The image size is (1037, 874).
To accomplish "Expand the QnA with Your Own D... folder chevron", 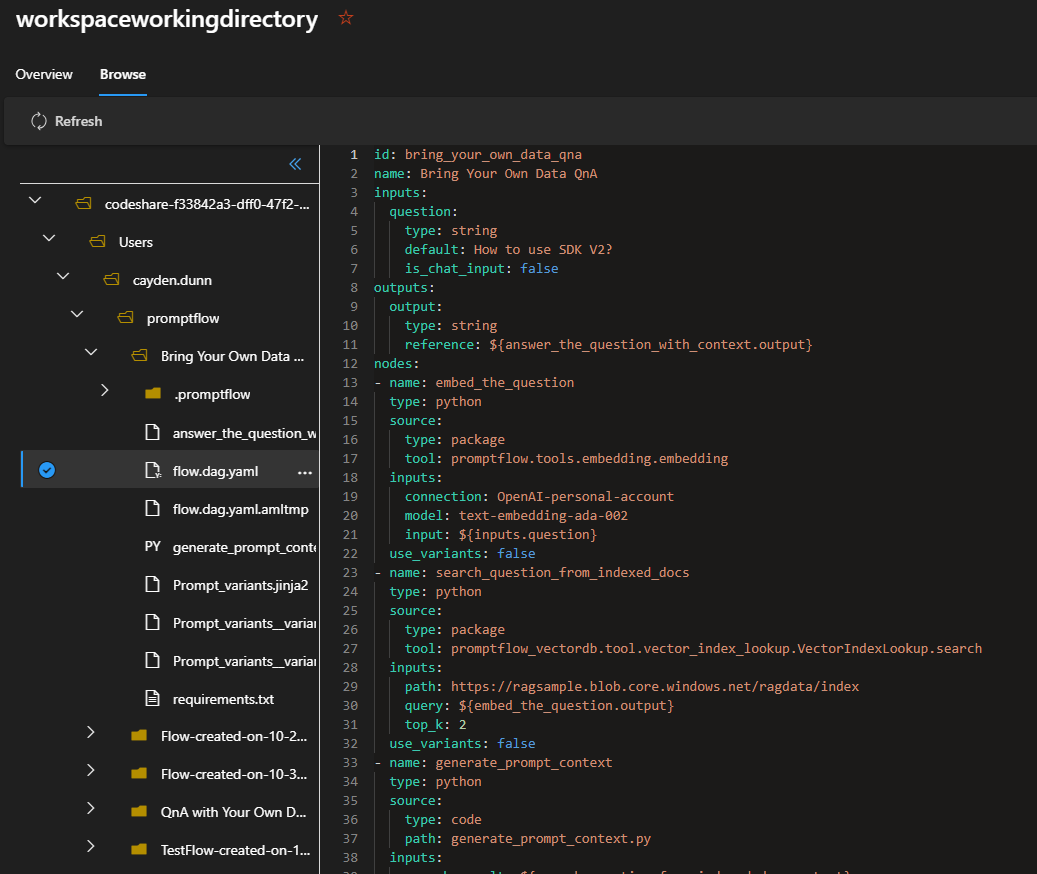I will (91, 808).
